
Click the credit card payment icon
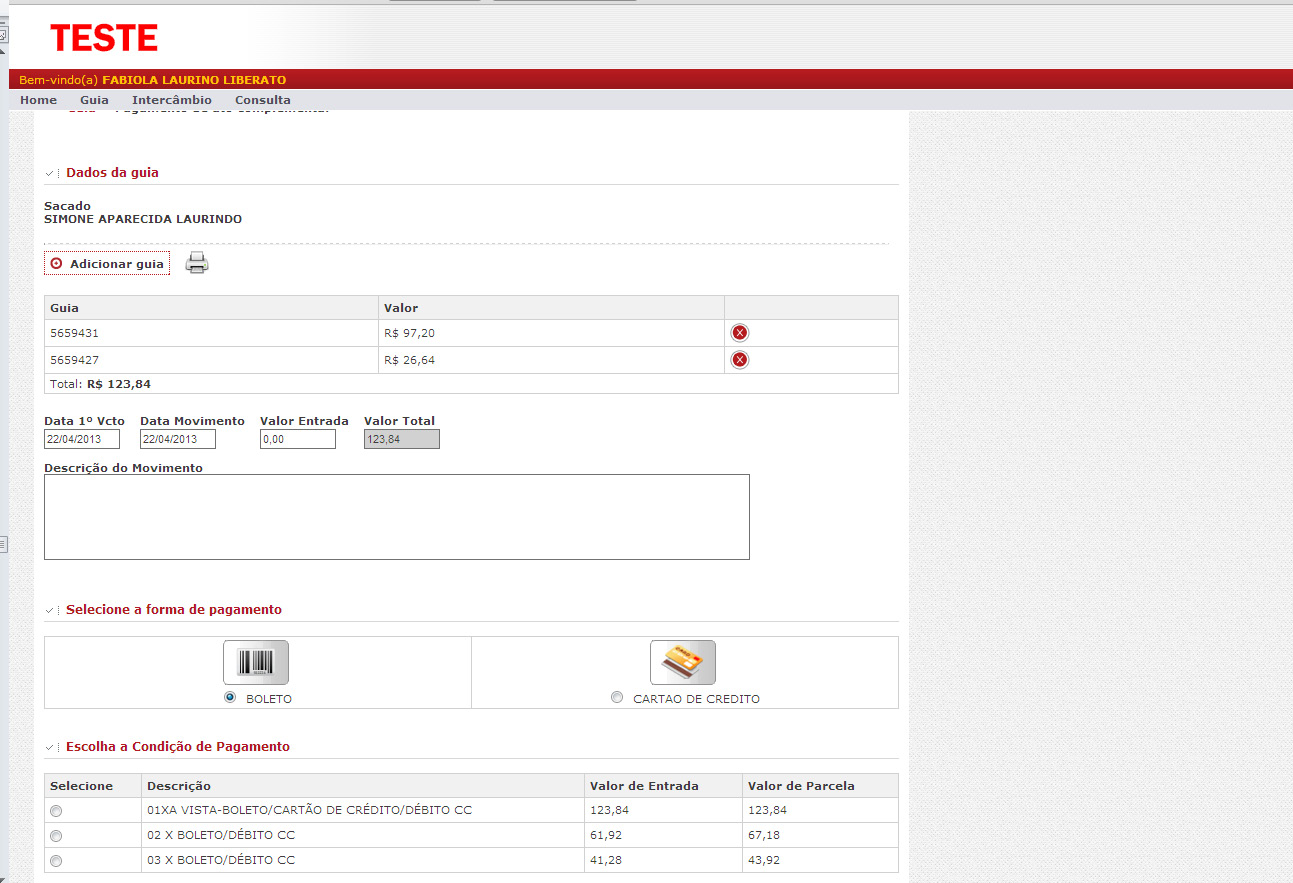click(683, 662)
